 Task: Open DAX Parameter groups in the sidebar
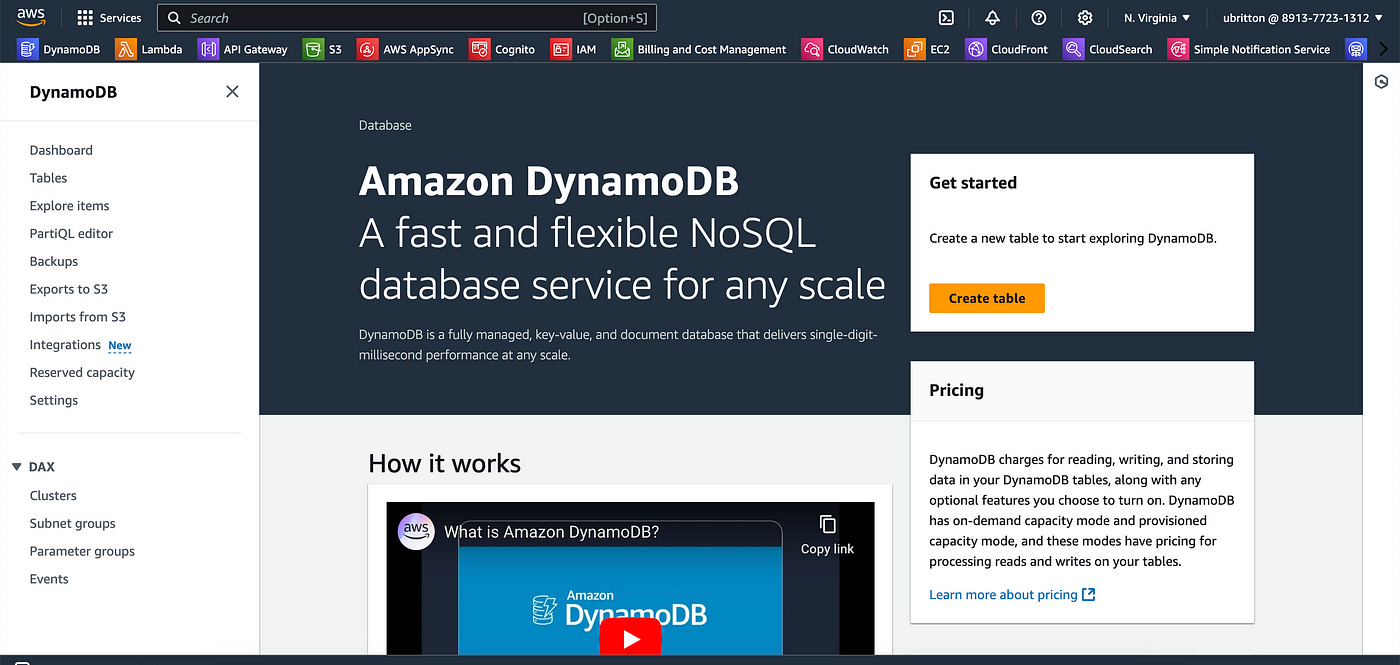click(x=82, y=551)
